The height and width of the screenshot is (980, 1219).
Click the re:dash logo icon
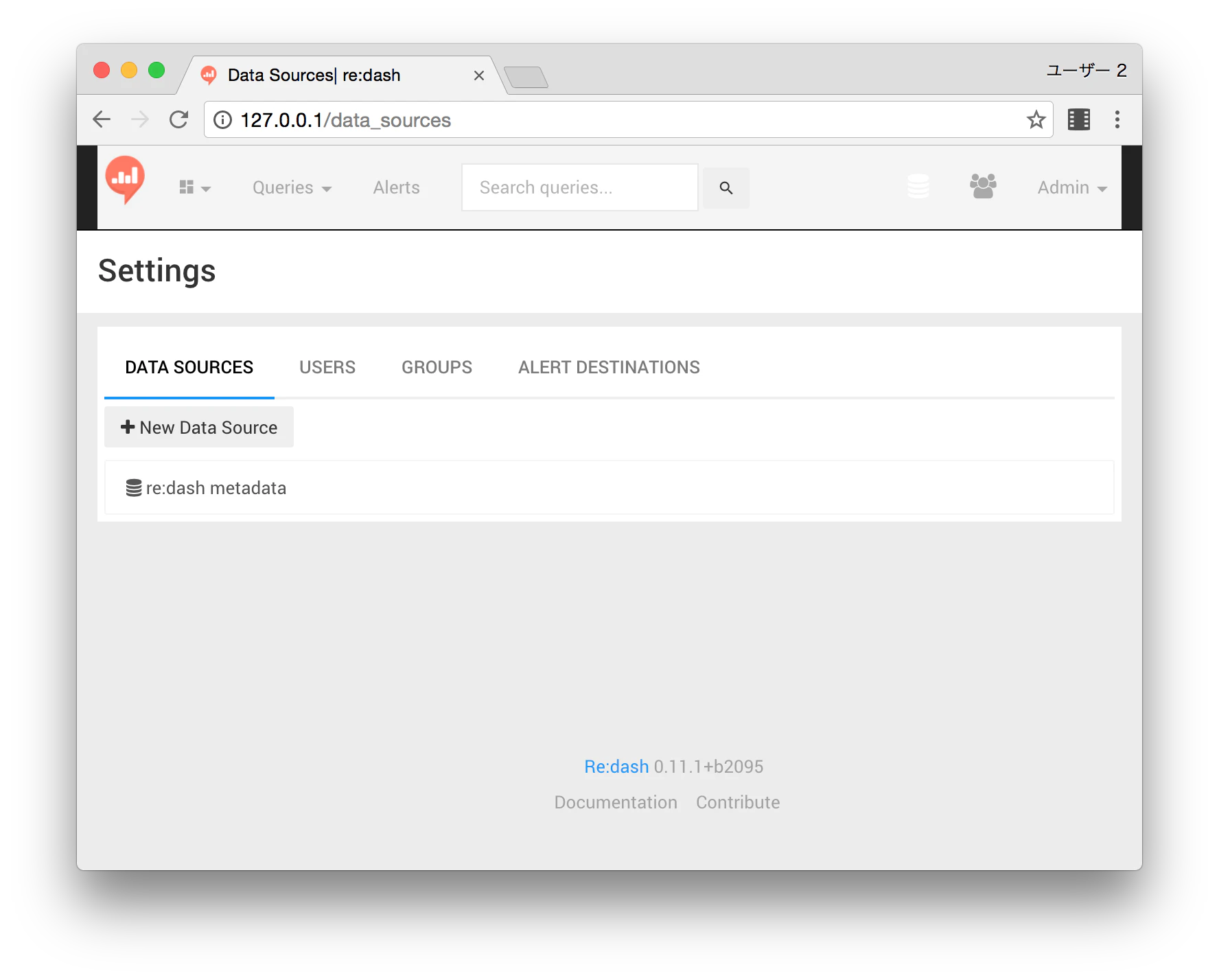125,180
